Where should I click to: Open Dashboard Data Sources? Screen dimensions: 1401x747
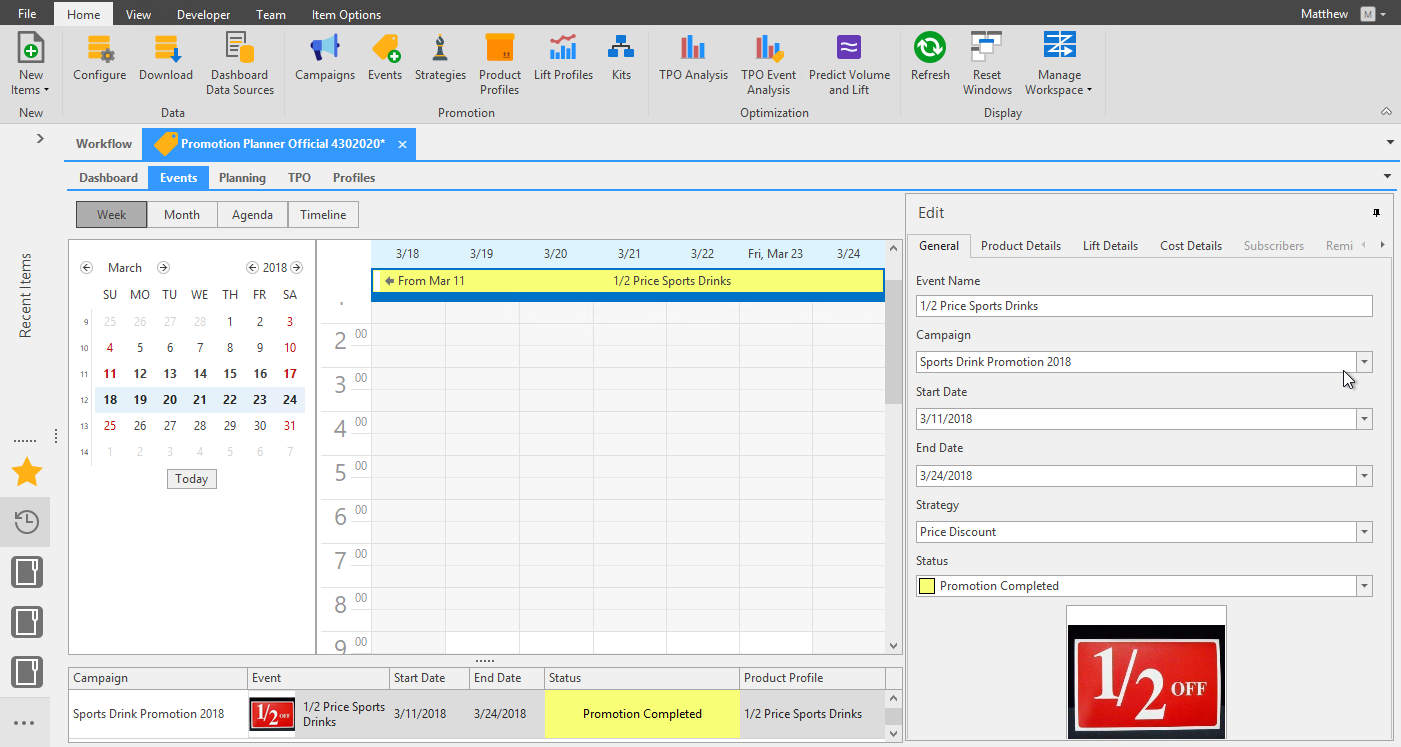(240, 64)
